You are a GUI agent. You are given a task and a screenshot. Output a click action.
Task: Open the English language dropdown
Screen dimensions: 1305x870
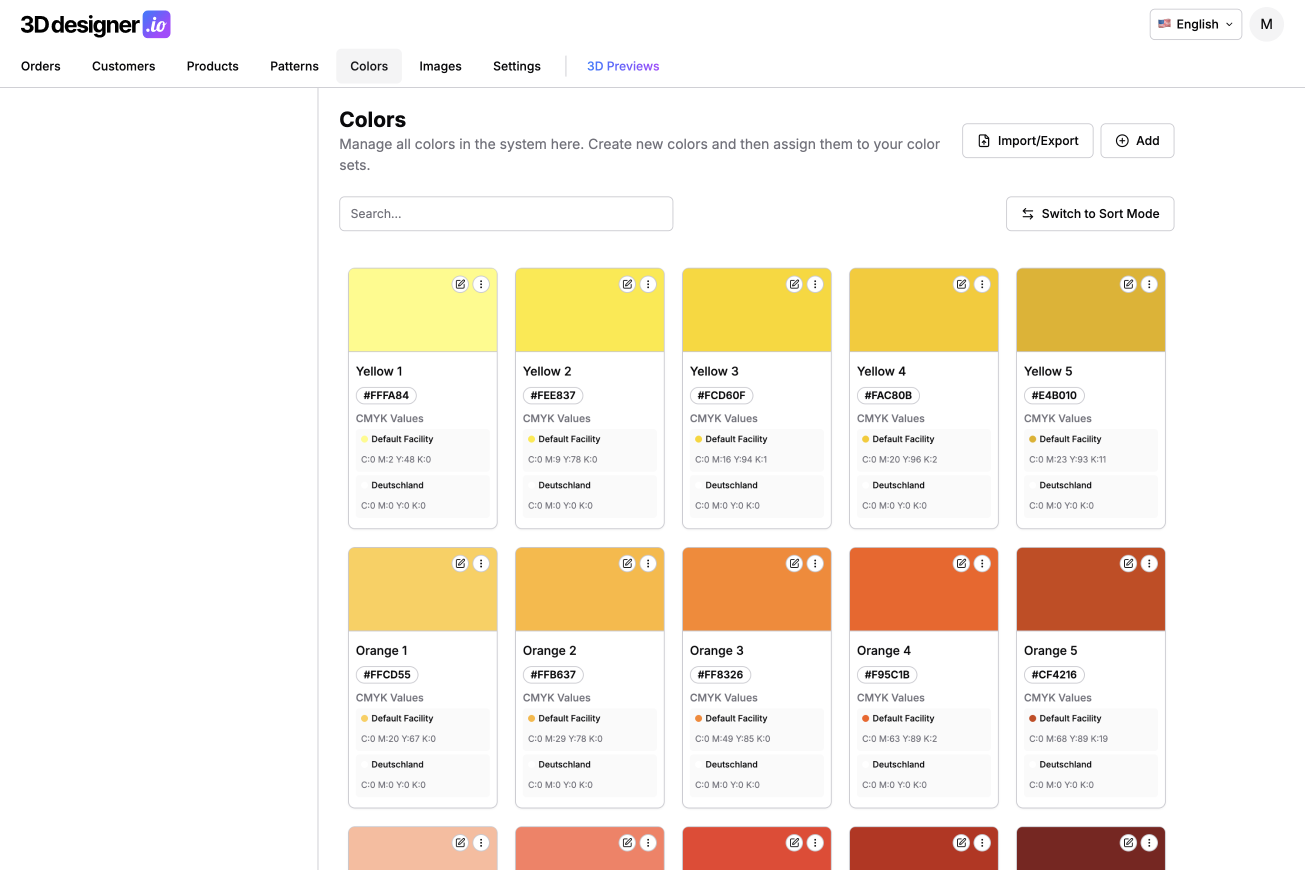pyautogui.click(x=1195, y=24)
